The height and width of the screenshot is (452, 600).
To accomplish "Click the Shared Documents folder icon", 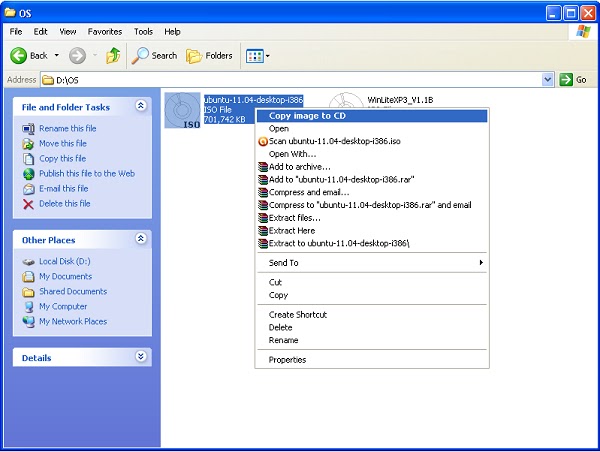I will point(28,292).
